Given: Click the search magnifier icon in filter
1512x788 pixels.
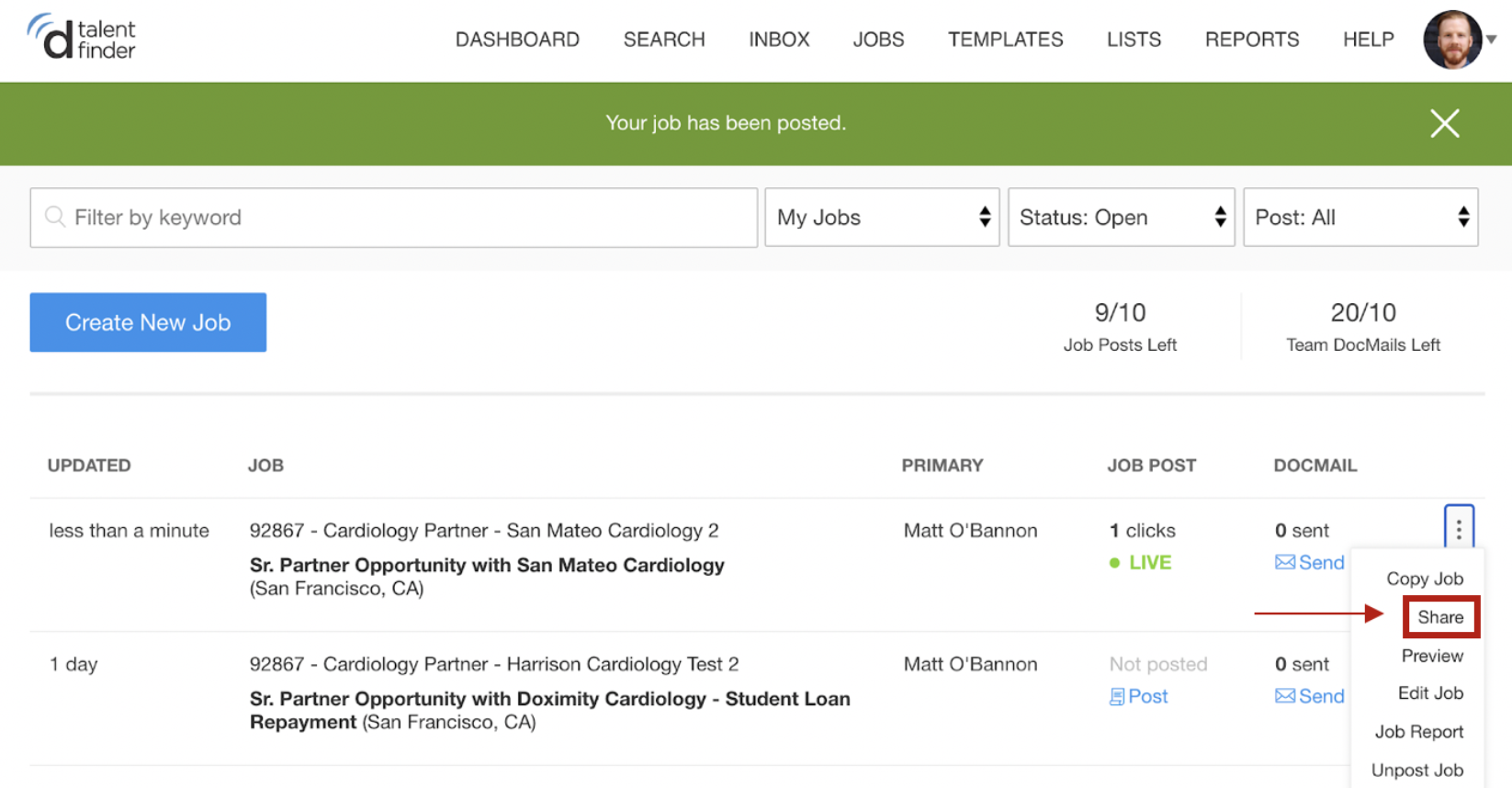Looking at the screenshot, I should [55, 217].
